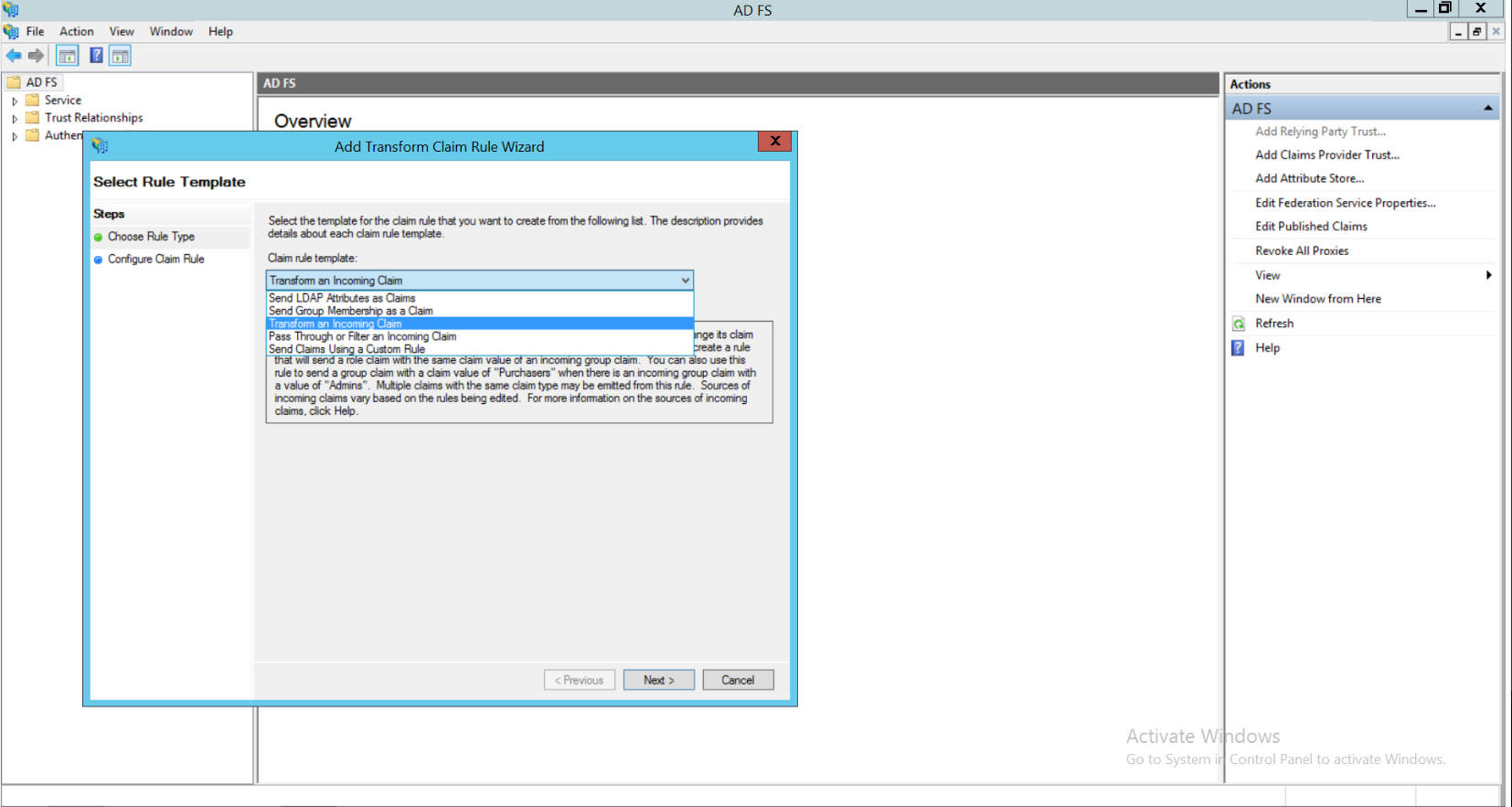Click the MMC console icon beside File menu

click(11, 31)
